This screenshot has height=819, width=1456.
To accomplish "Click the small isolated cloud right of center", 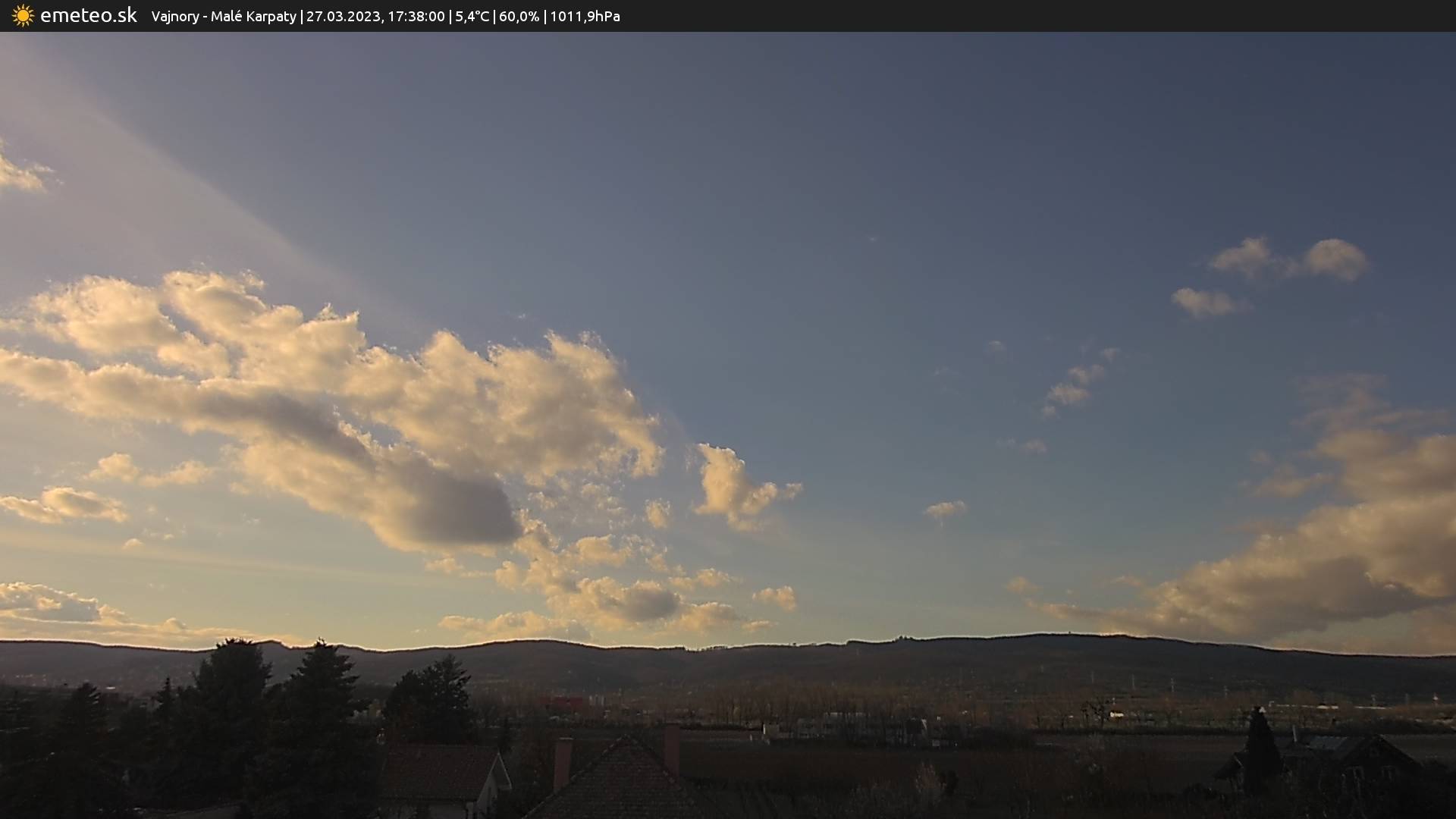I will (945, 509).
